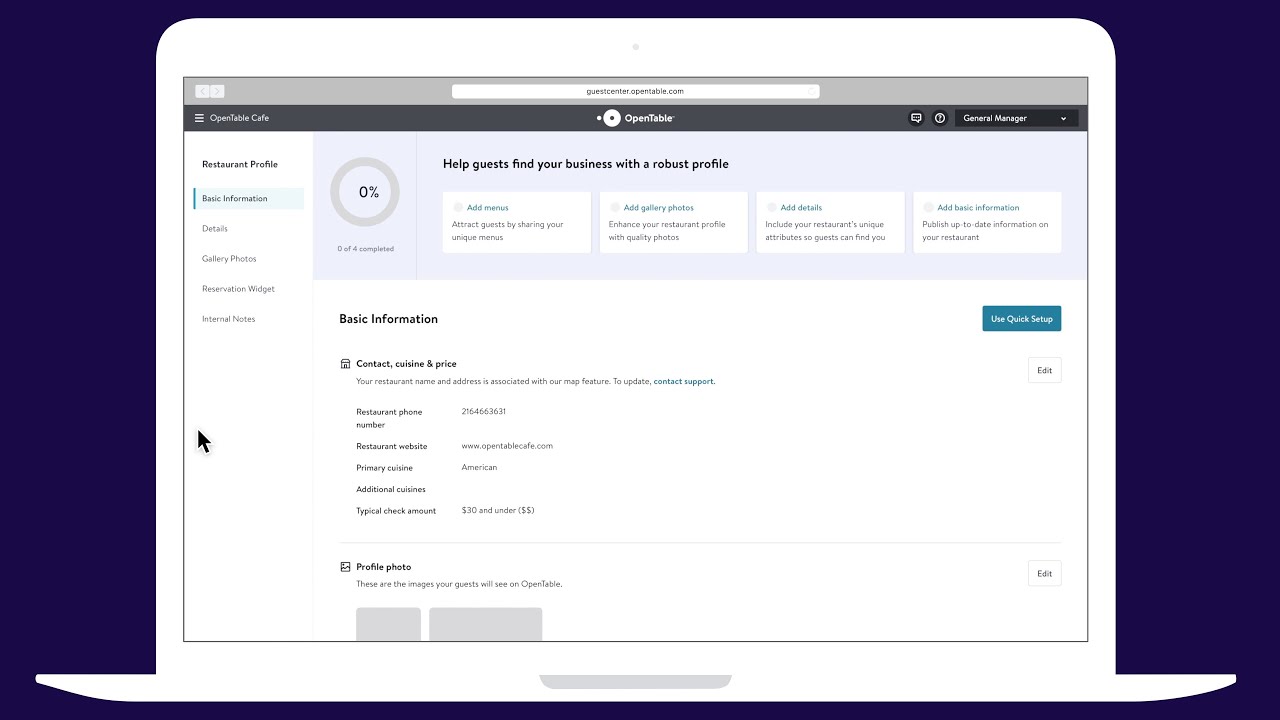Viewport: 1280px width, 720px height.
Task: Toggle the Add menus completion circle
Action: point(458,208)
